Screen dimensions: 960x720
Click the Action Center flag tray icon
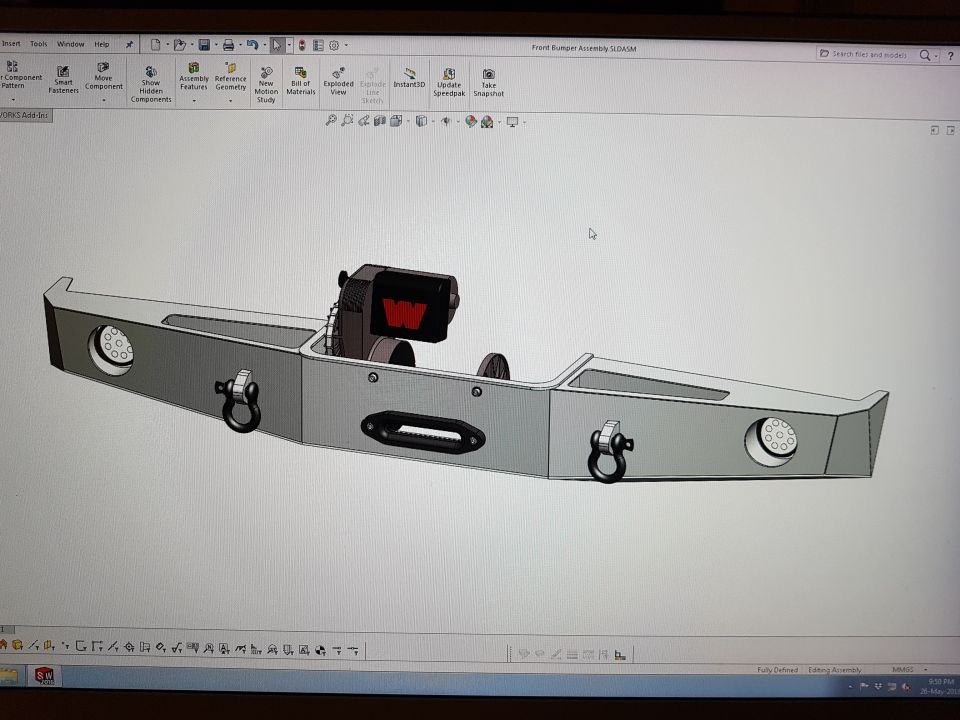click(x=864, y=686)
